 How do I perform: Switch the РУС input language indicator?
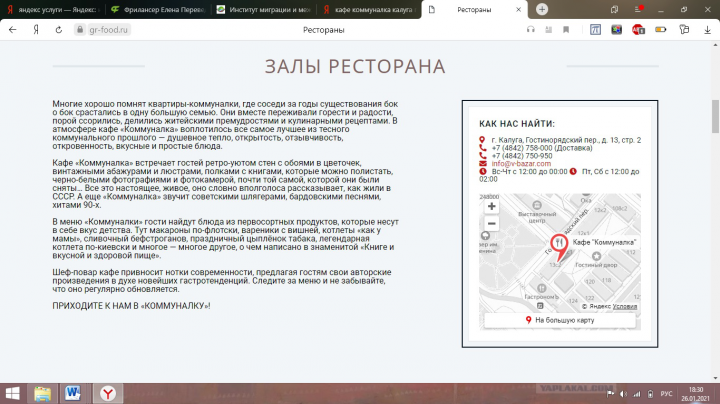(666, 394)
